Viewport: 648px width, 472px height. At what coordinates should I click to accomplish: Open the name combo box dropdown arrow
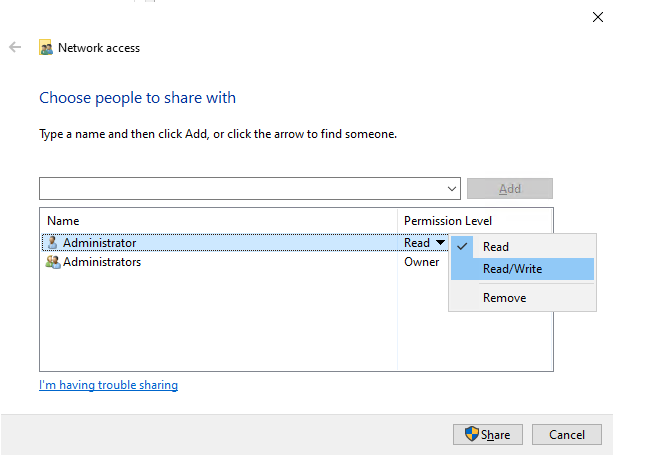point(452,189)
